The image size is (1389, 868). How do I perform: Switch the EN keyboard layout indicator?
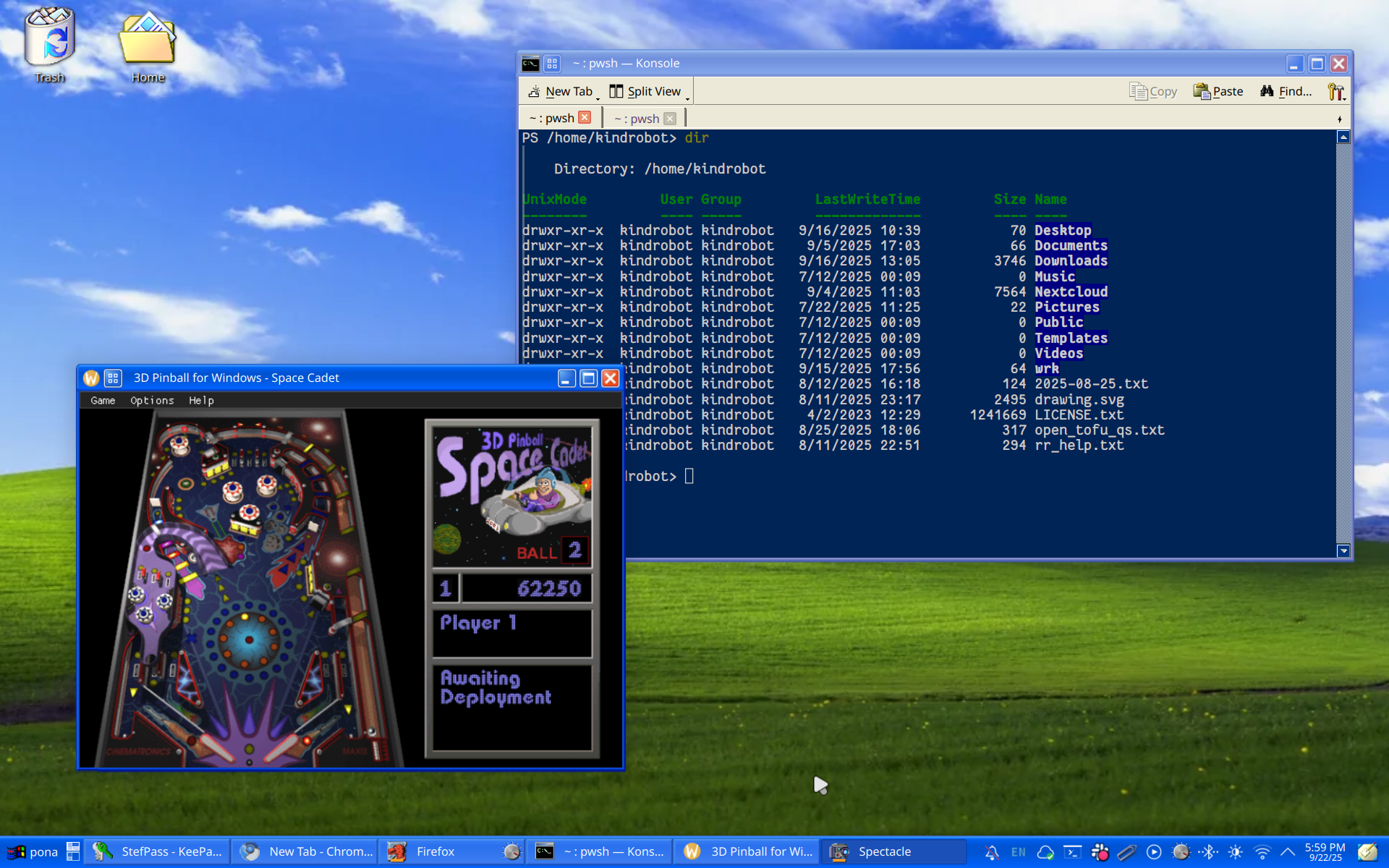(1019, 852)
